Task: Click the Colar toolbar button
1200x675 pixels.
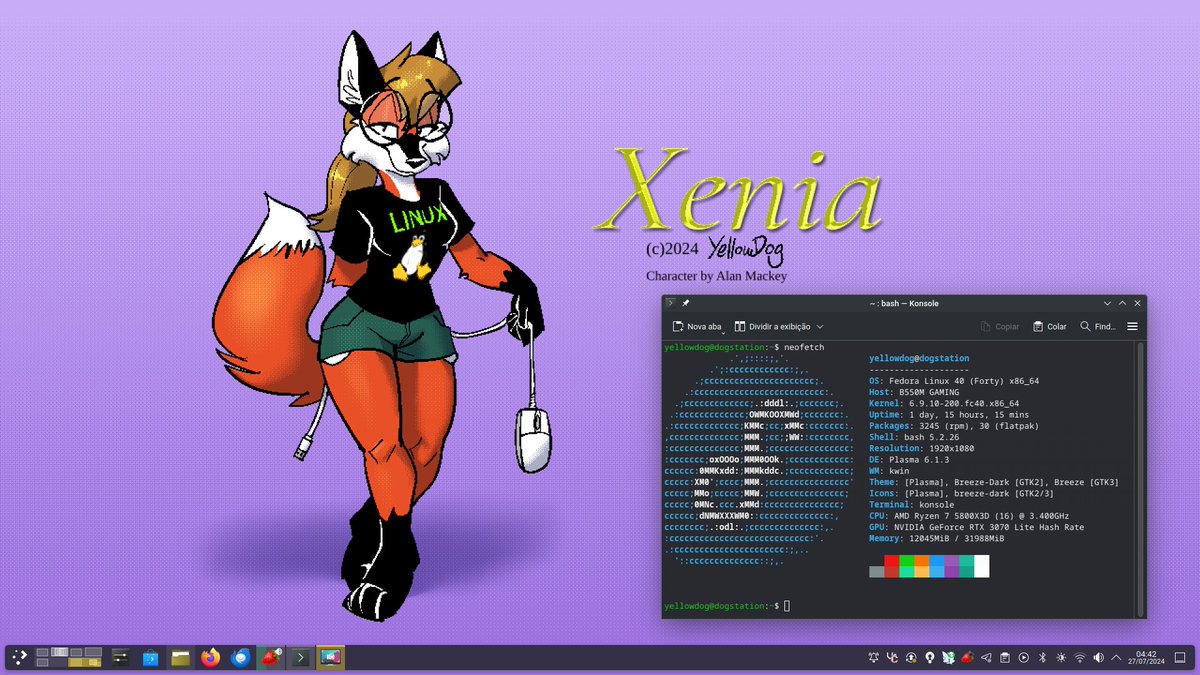Action: pyautogui.click(x=1050, y=326)
